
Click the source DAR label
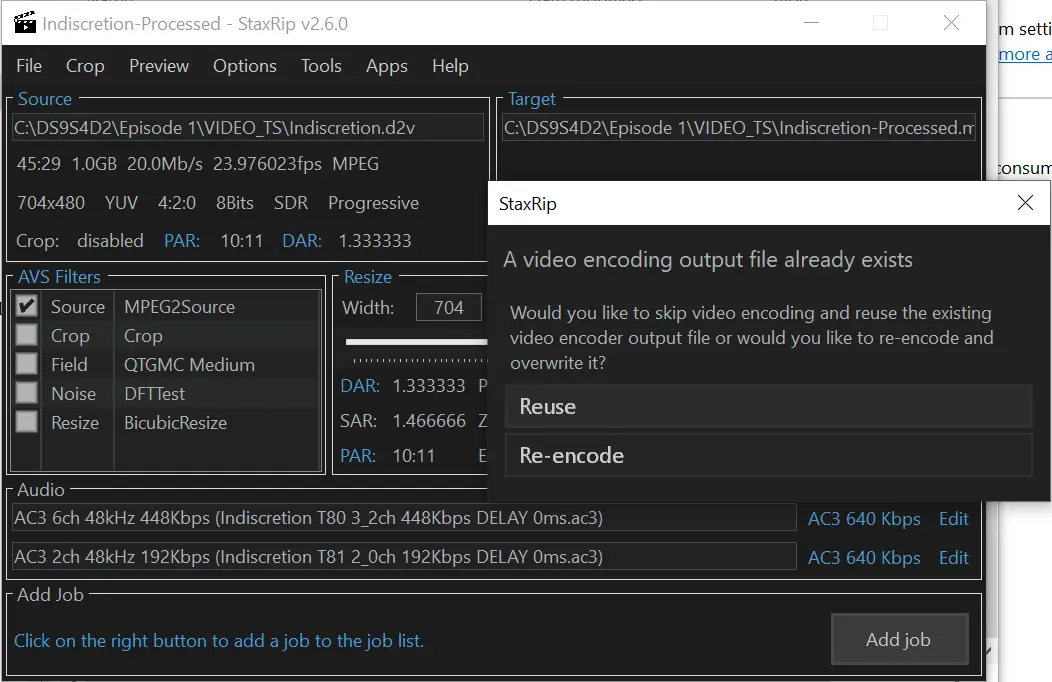[x=302, y=241]
